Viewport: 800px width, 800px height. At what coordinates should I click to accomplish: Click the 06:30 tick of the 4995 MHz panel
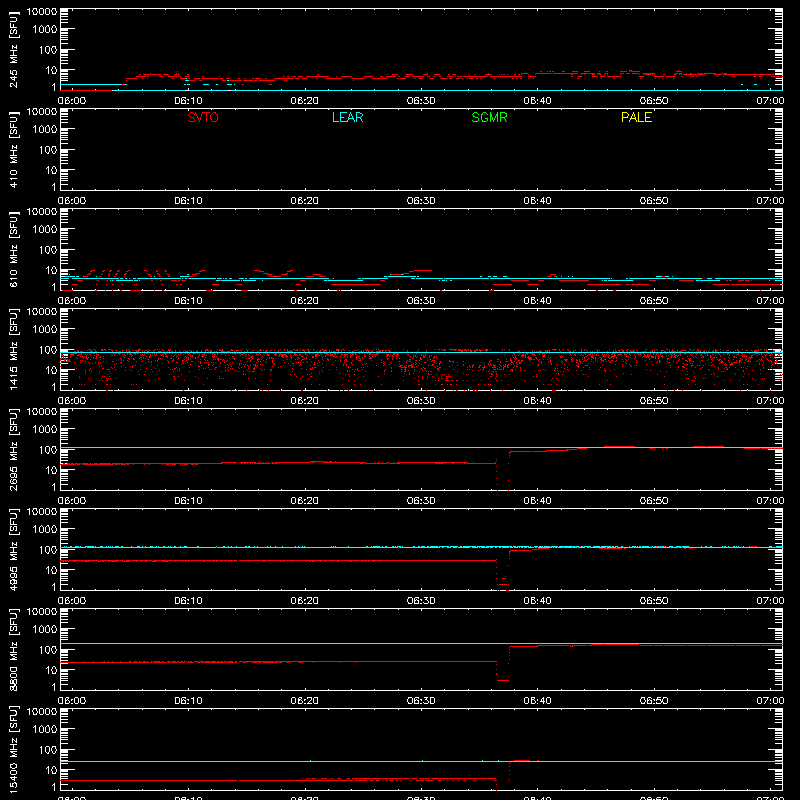(x=421, y=601)
